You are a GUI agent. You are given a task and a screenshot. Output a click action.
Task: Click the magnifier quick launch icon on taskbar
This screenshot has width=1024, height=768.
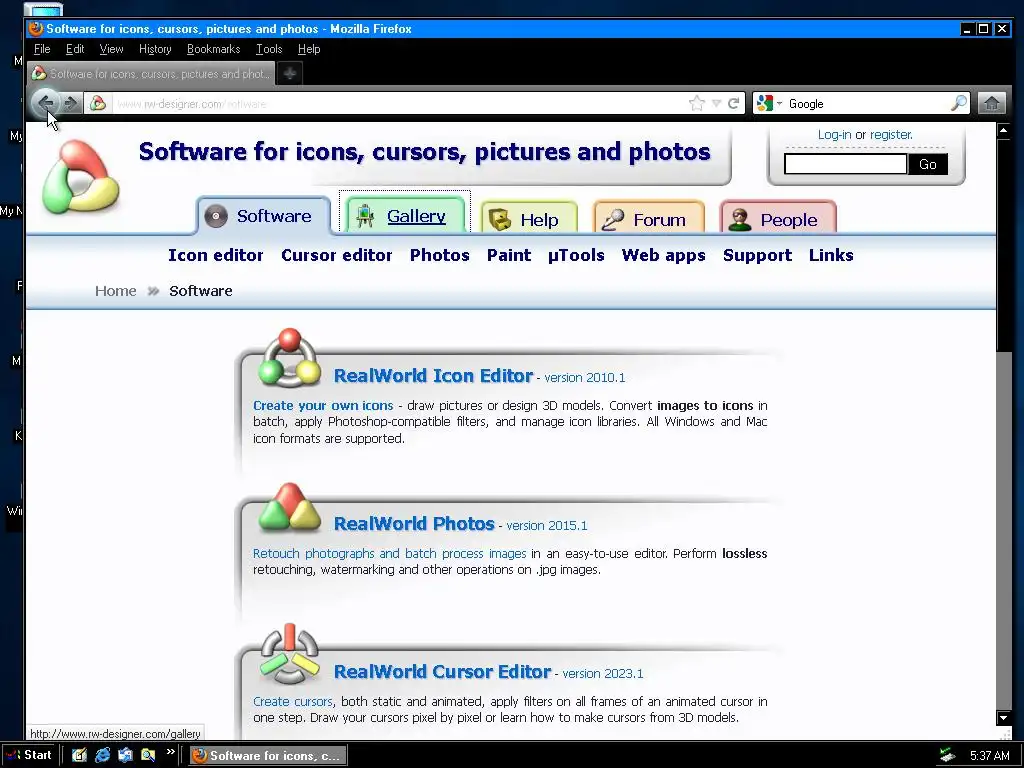coord(148,755)
